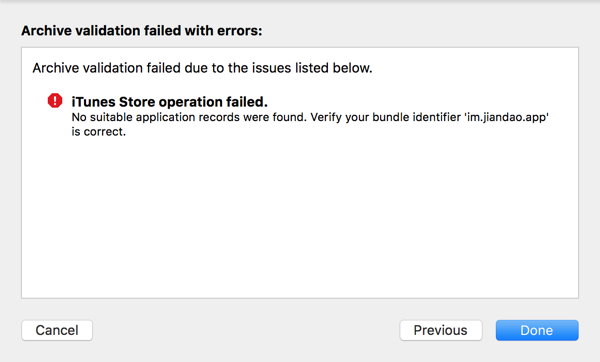Go back using the Previous button

pyautogui.click(x=441, y=330)
